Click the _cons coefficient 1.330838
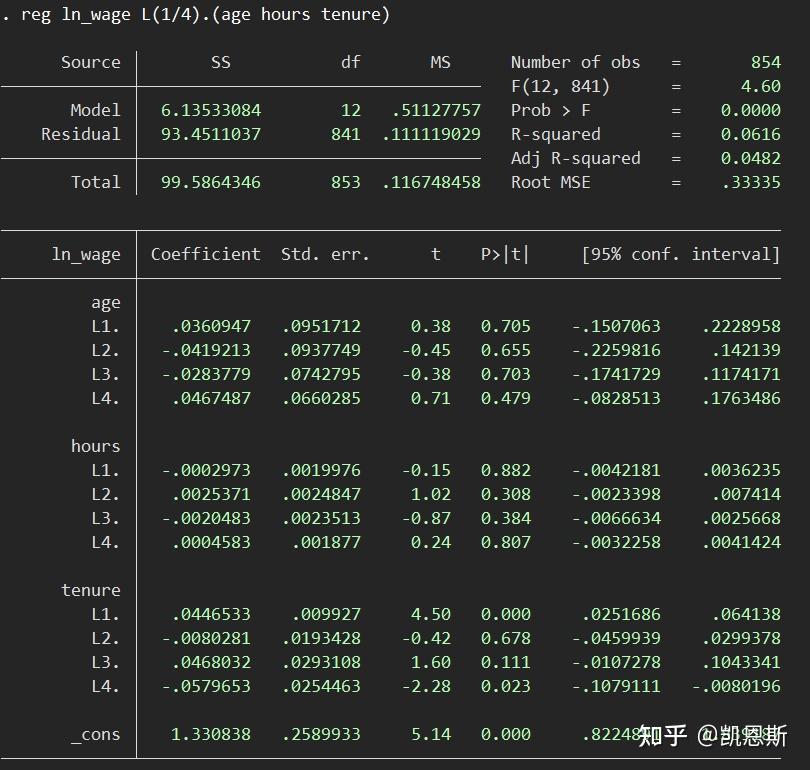This screenshot has height=770, width=810. pos(211,733)
